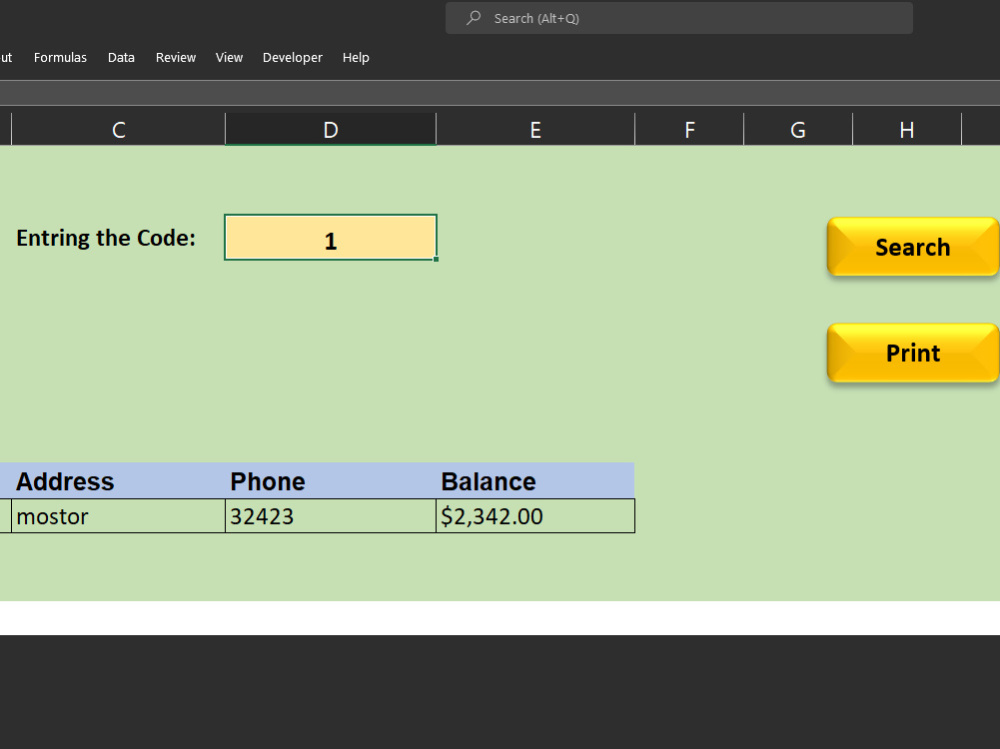Select the cell showing $2,342.00
The image size is (1000, 749).
point(536,515)
